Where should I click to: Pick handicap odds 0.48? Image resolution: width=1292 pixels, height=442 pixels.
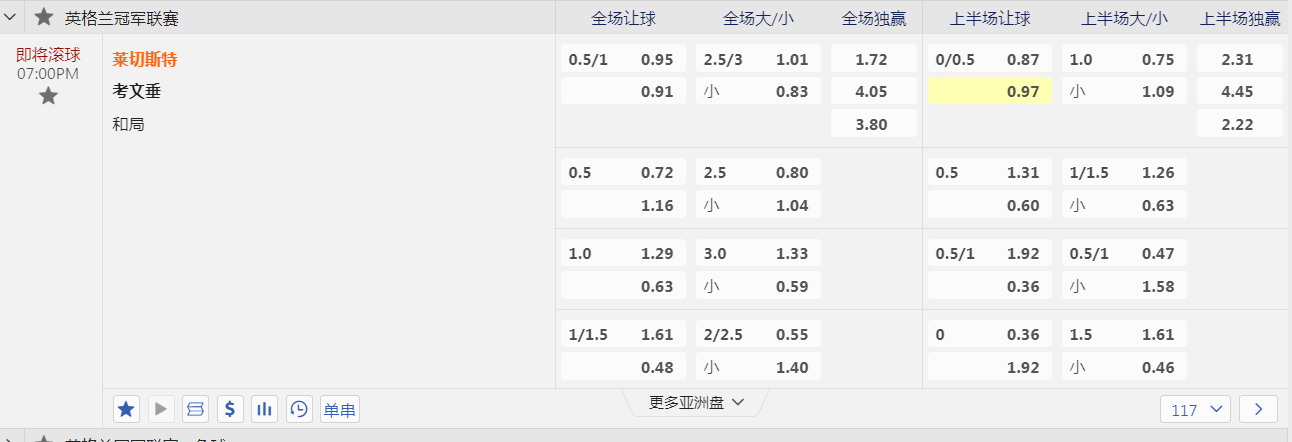[x=623, y=366]
